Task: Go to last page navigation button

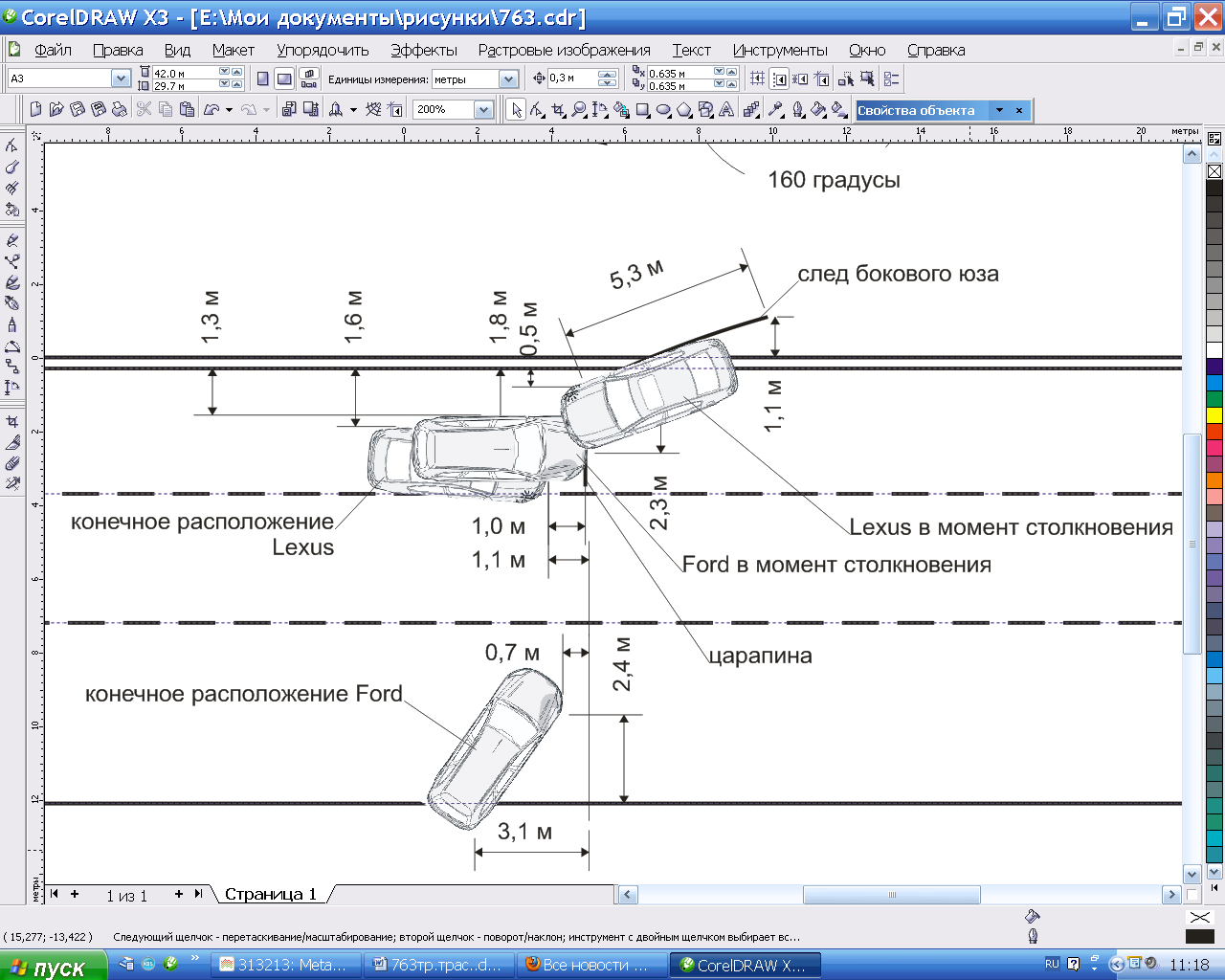Action: coord(198,894)
